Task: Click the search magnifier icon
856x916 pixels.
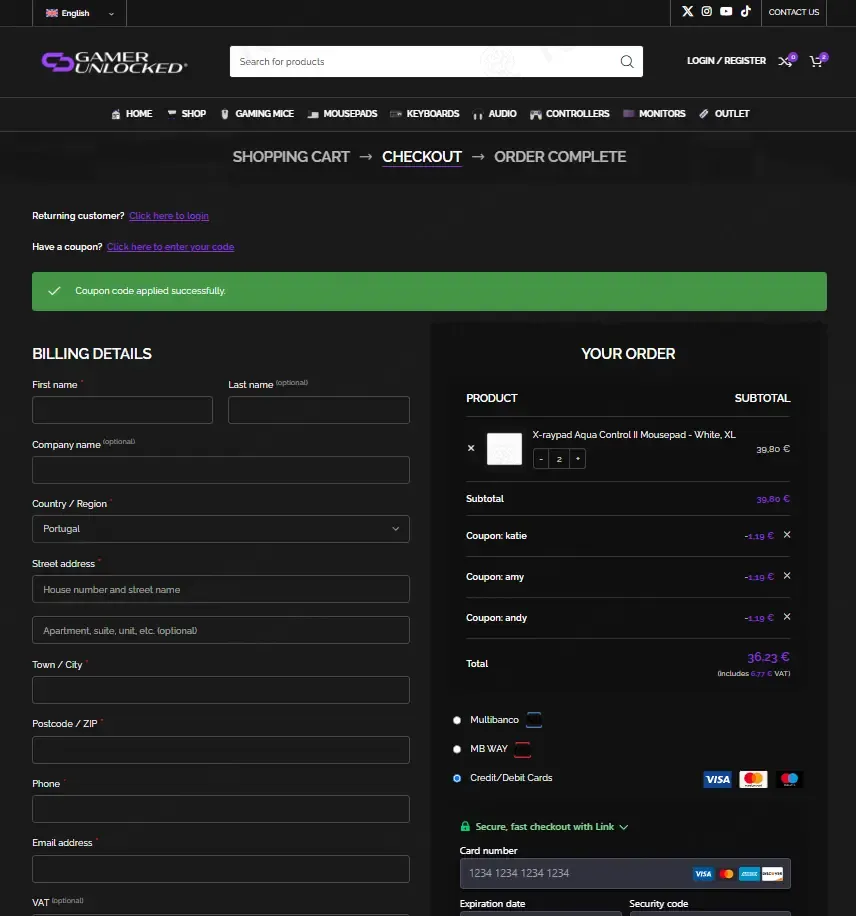Action: [x=627, y=61]
